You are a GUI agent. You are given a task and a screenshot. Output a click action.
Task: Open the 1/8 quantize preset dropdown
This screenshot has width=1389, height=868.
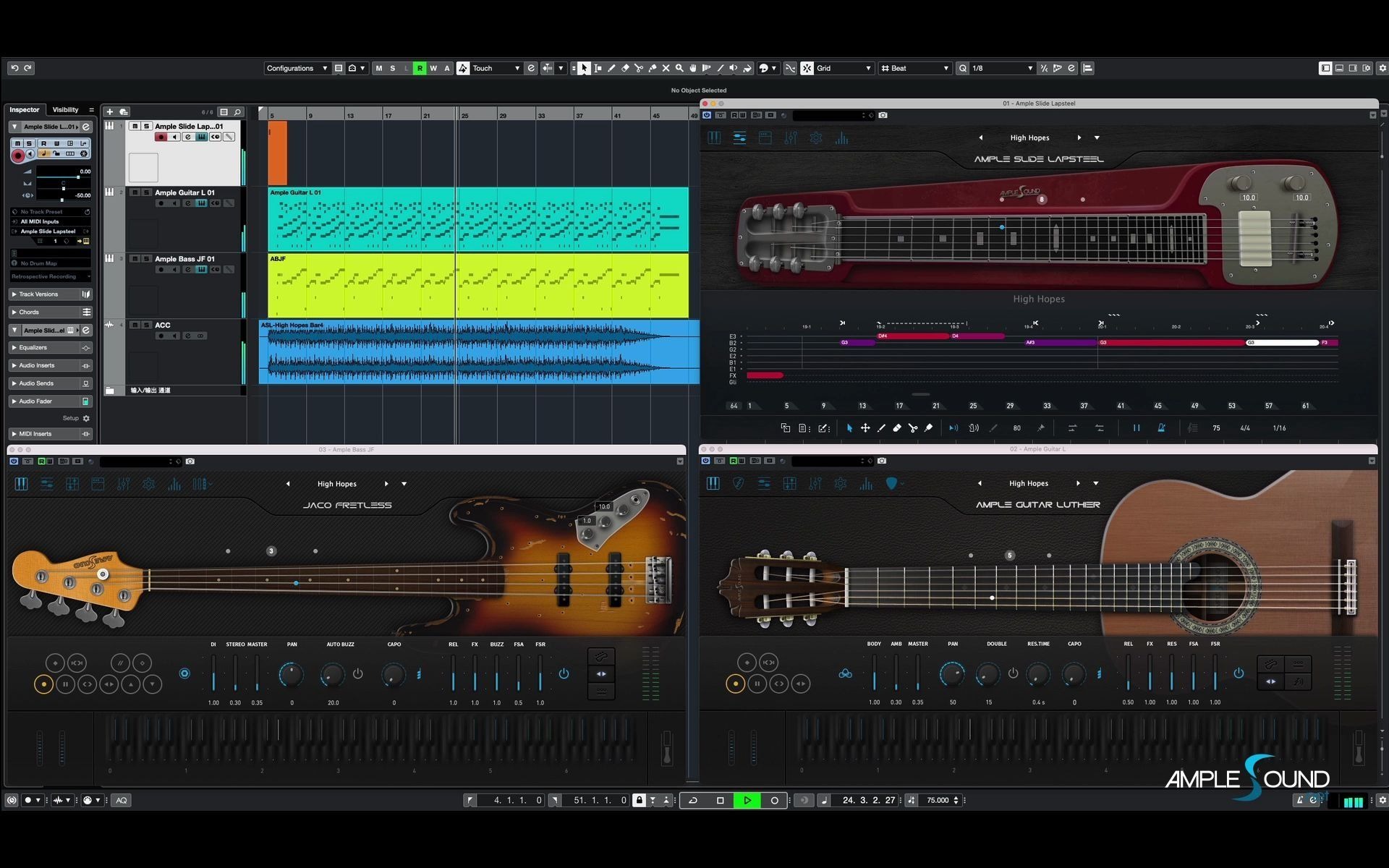click(1002, 68)
